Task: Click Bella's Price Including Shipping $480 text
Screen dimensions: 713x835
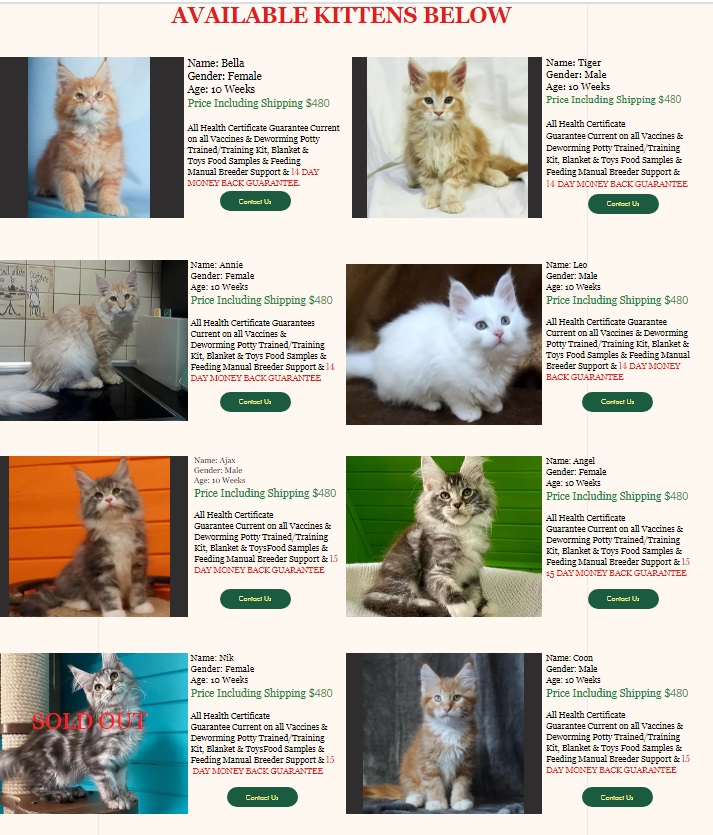Action: pyautogui.click(x=258, y=103)
